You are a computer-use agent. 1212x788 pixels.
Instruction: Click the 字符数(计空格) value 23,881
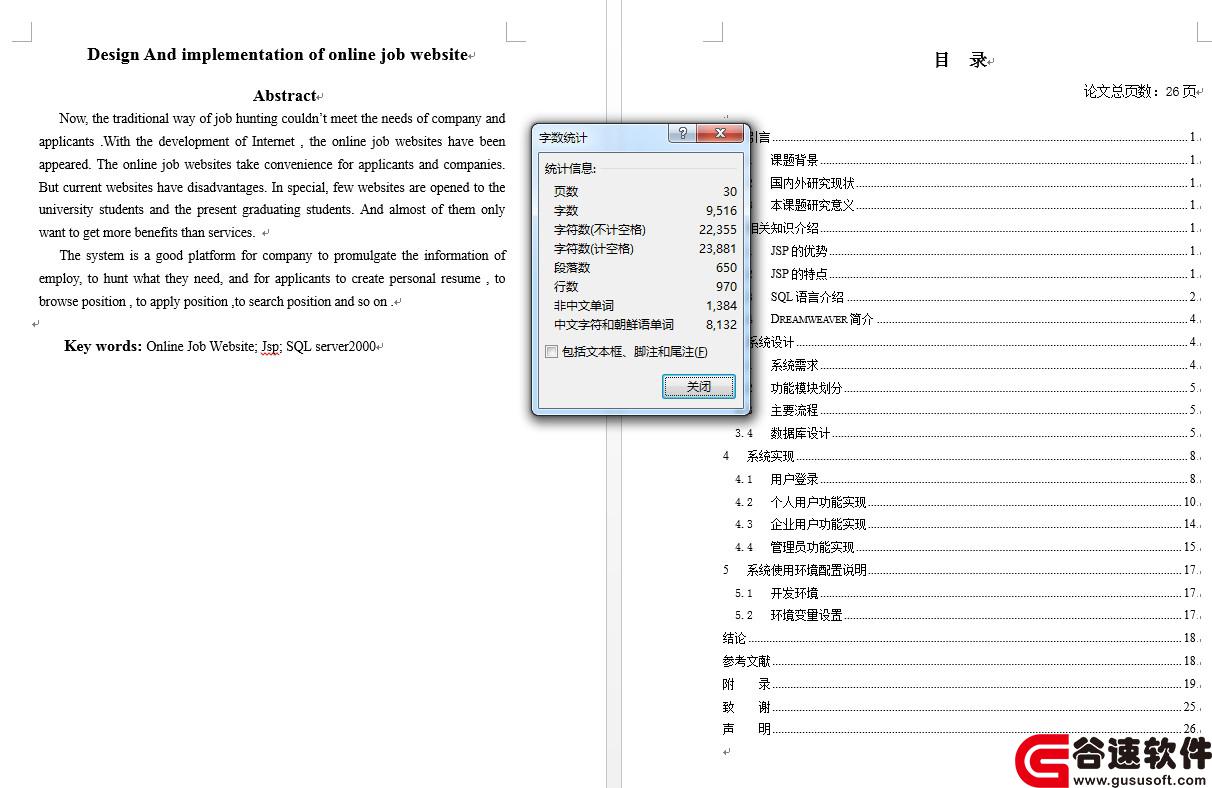[x=718, y=248]
